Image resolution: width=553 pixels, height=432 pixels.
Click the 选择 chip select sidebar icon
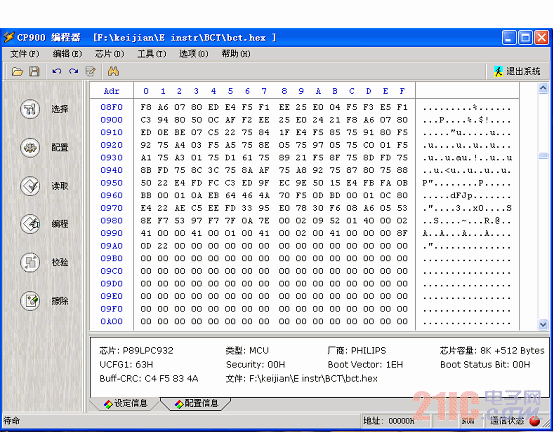pyautogui.click(x=30, y=109)
